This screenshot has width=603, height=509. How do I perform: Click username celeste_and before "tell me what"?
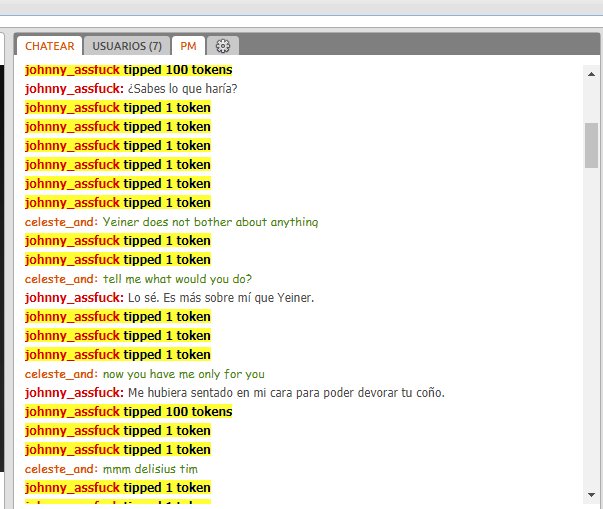(x=61, y=279)
